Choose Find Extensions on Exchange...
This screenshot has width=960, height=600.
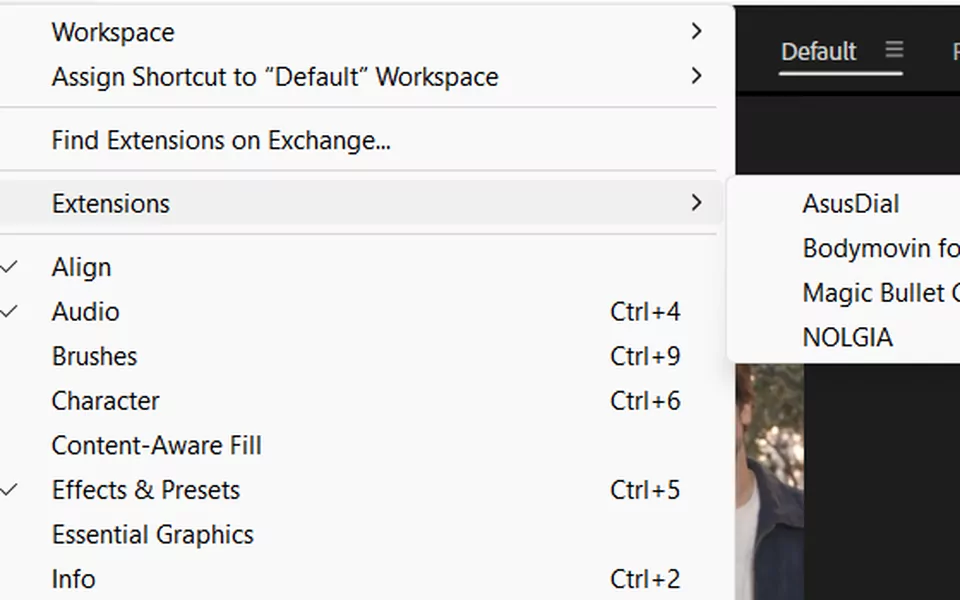tap(361, 140)
